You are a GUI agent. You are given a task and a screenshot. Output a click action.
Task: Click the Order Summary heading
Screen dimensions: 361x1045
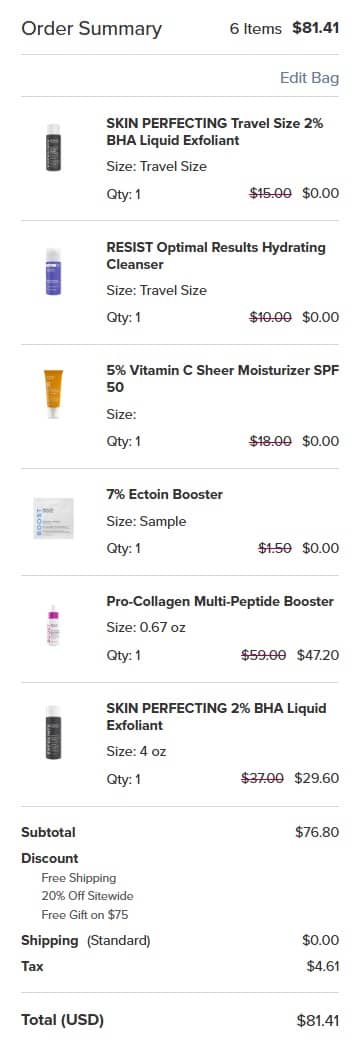point(91,29)
